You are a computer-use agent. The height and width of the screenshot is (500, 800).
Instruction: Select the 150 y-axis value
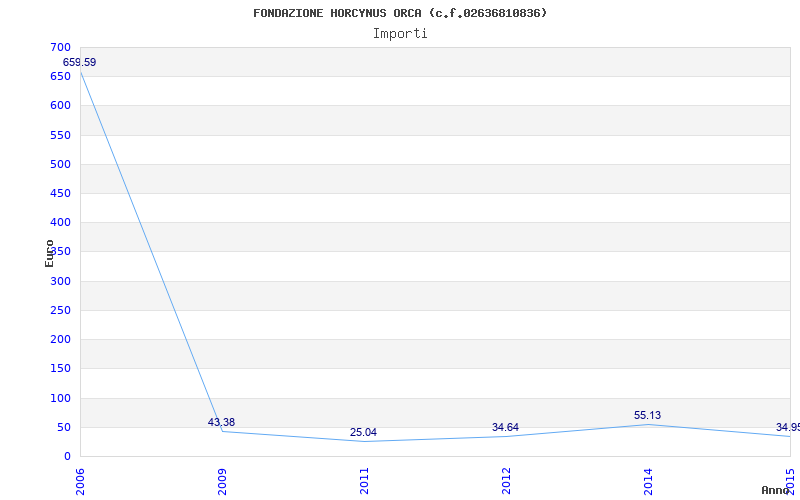(61, 368)
